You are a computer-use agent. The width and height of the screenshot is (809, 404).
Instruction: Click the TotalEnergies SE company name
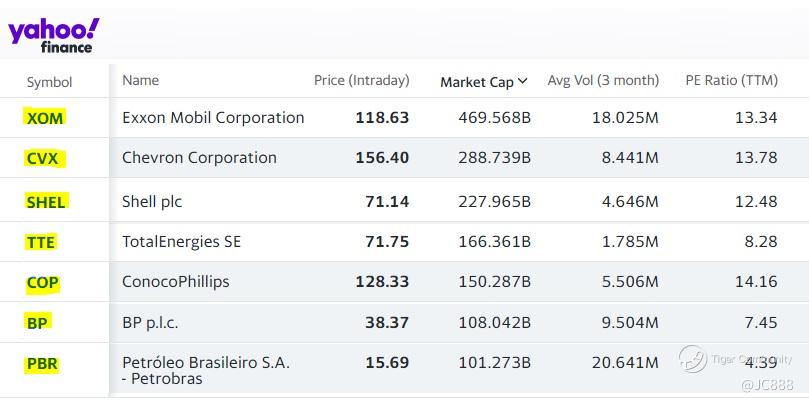pyautogui.click(x=181, y=241)
